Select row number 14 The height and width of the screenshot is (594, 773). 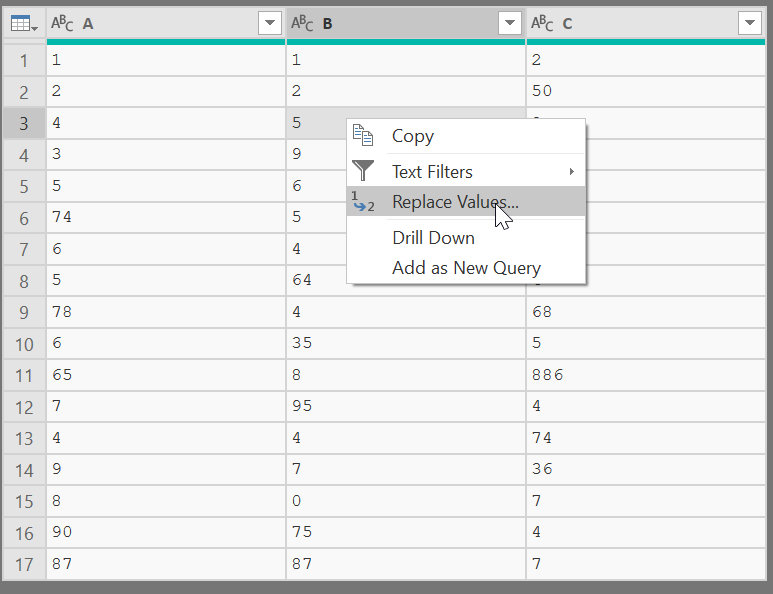coord(24,470)
